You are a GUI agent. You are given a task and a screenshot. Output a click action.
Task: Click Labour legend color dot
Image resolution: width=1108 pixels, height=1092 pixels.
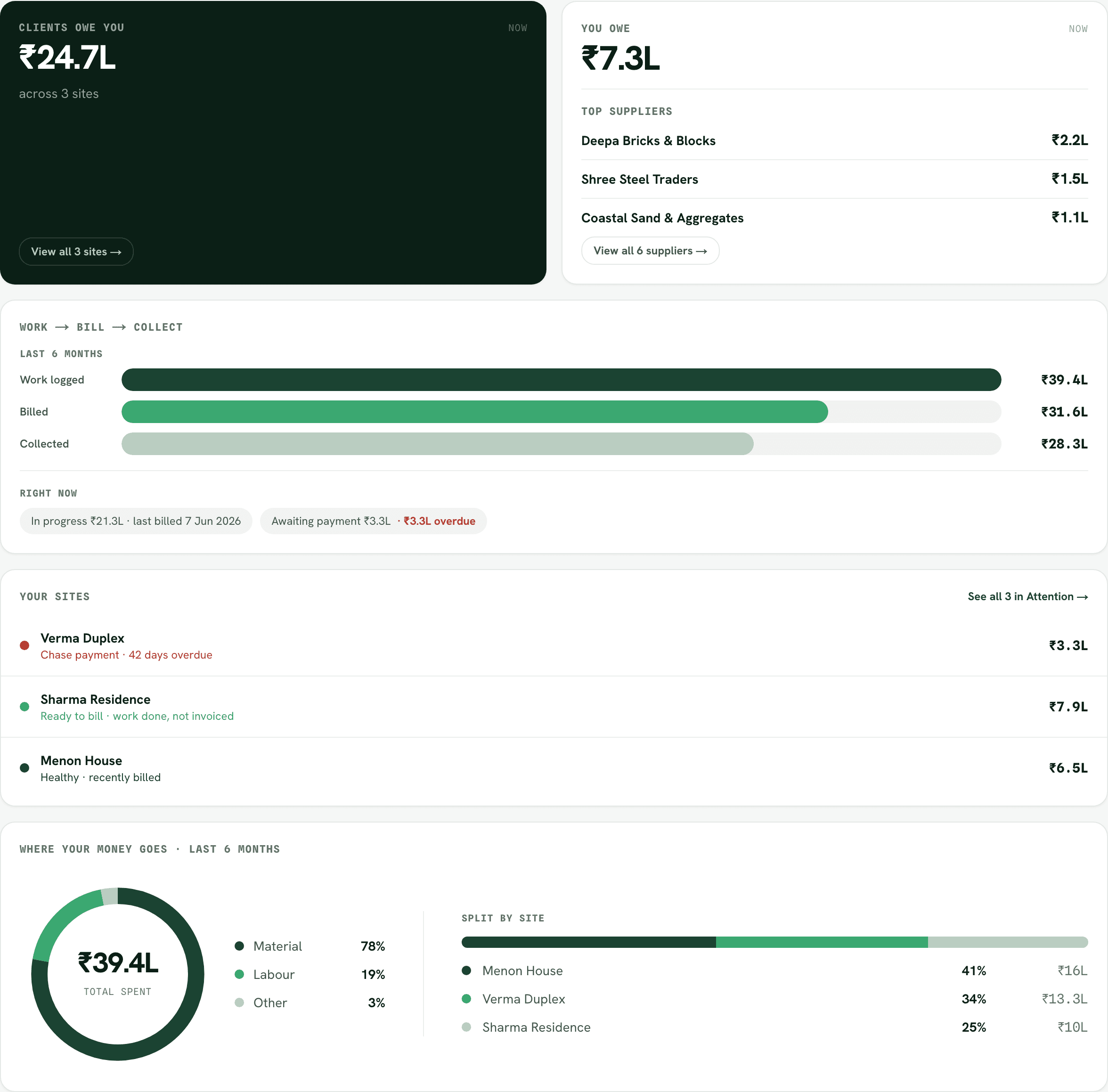click(x=240, y=974)
